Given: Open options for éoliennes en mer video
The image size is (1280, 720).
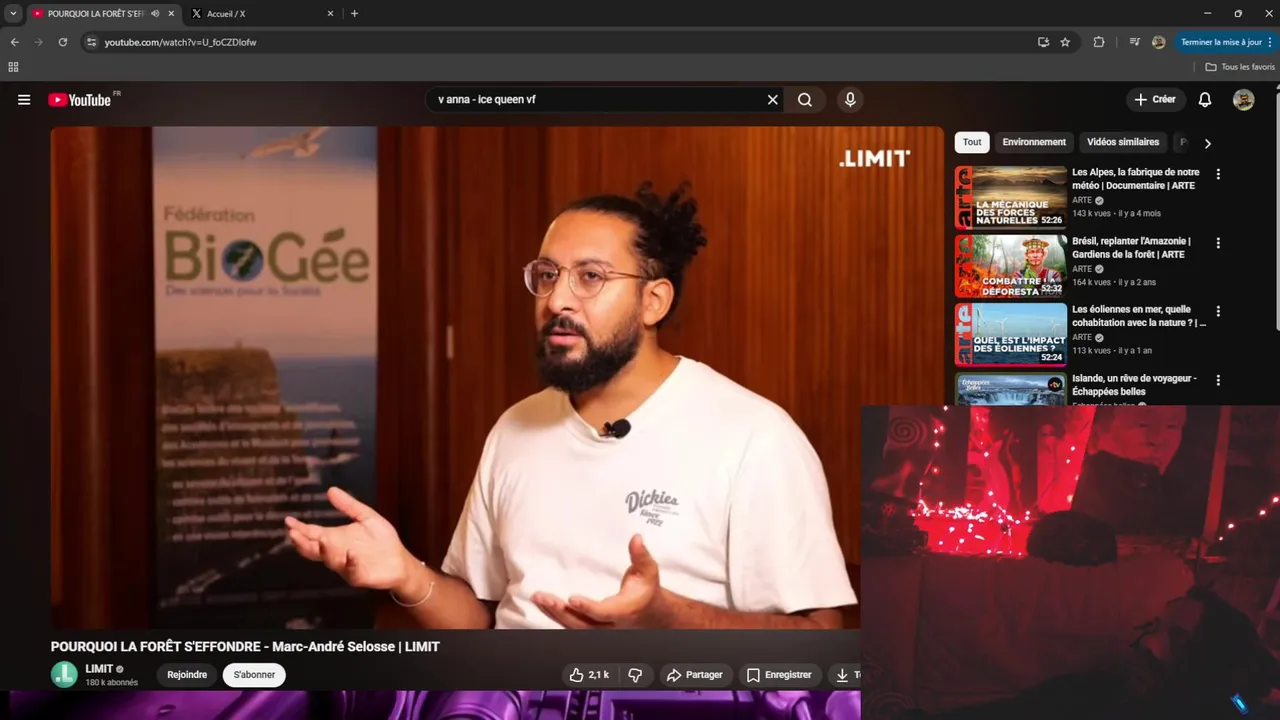Looking at the screenshot, I should tap(1218, 311).
